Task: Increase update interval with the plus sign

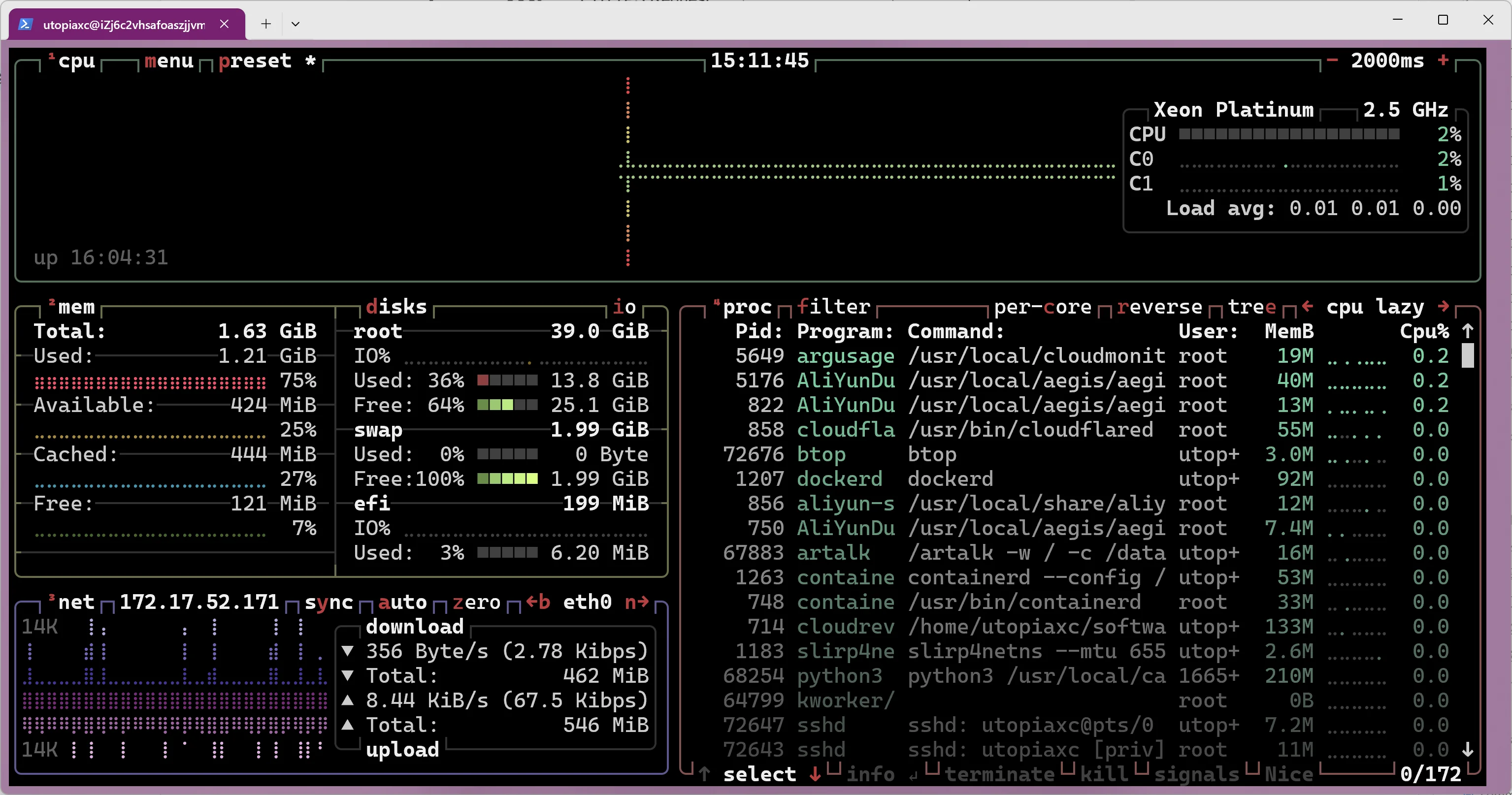Action: click(x=1444, y=60)
